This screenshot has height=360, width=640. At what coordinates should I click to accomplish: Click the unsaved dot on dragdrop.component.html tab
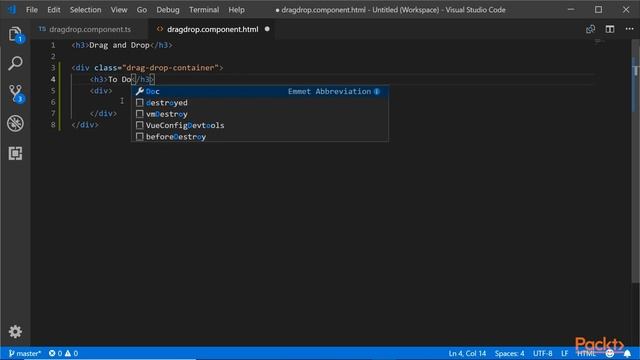pos(267,29)
